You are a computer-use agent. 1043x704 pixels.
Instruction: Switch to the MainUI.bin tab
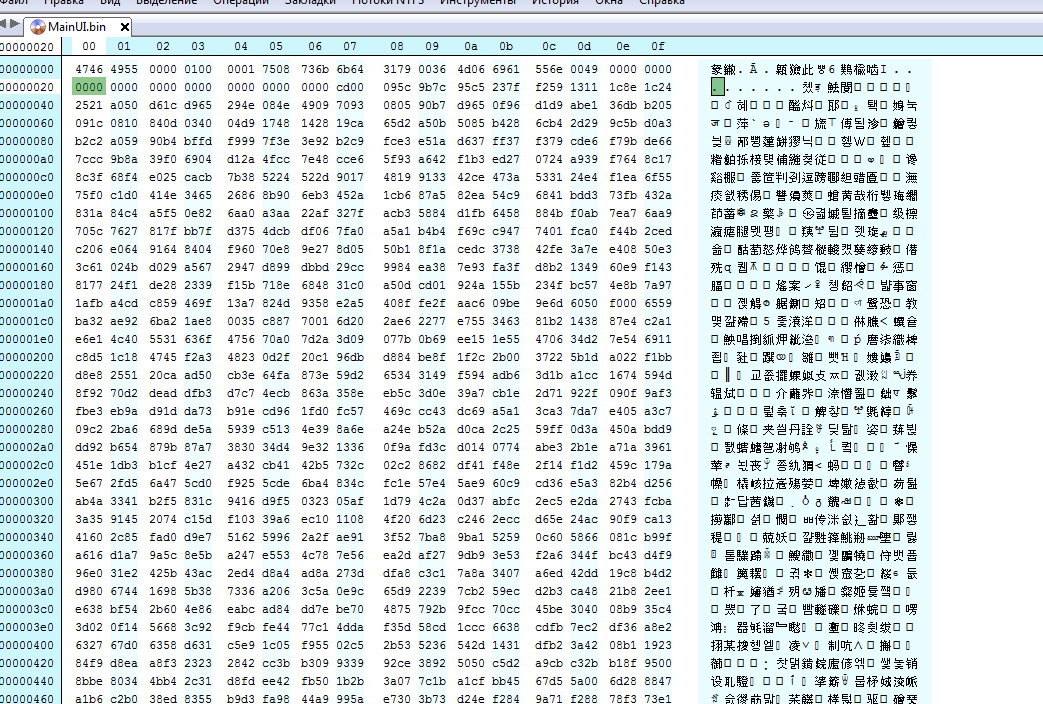tap(80, 27)
